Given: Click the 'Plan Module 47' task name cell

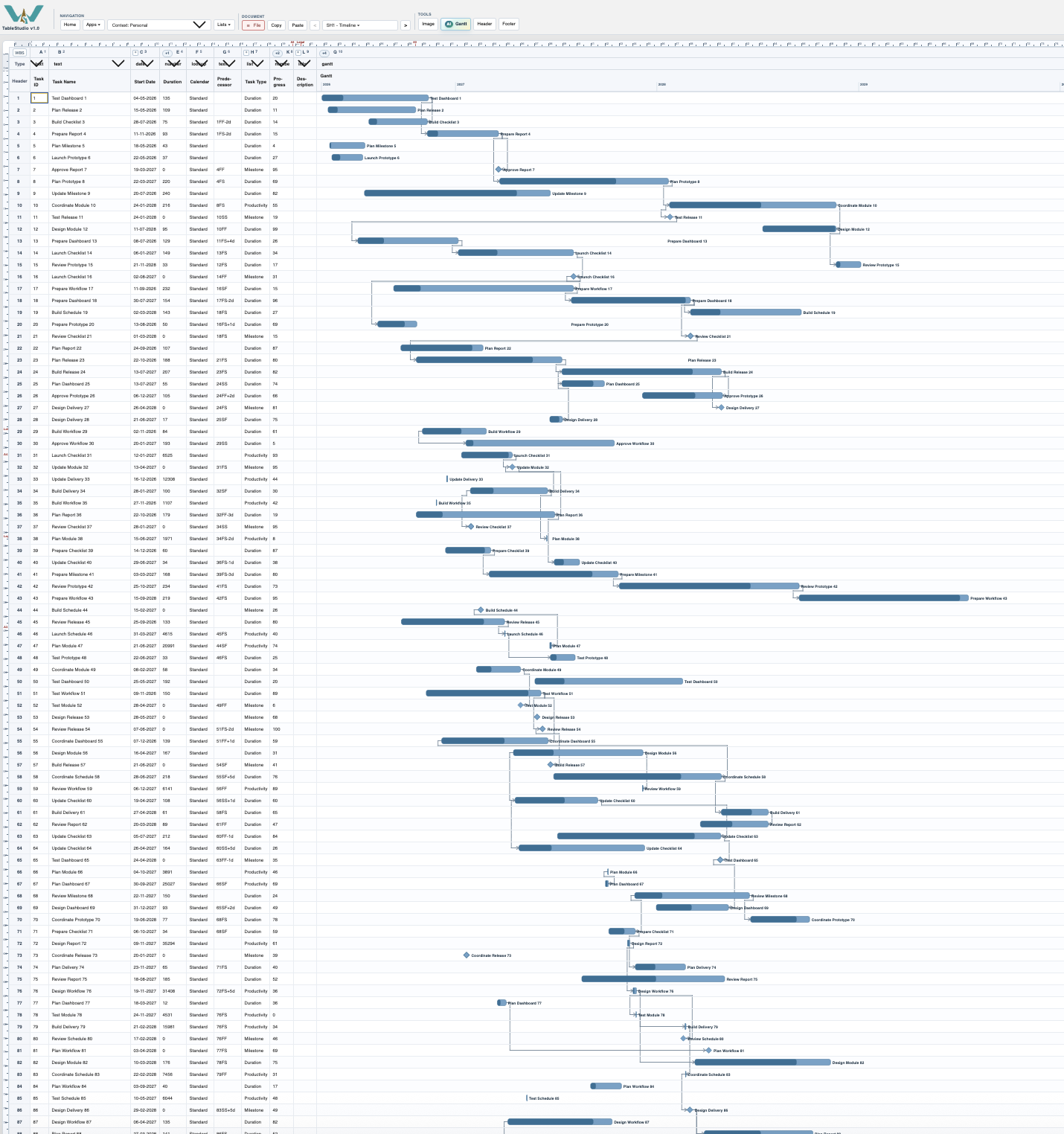Looking at the screenshot, I should [x=90, y=646].
